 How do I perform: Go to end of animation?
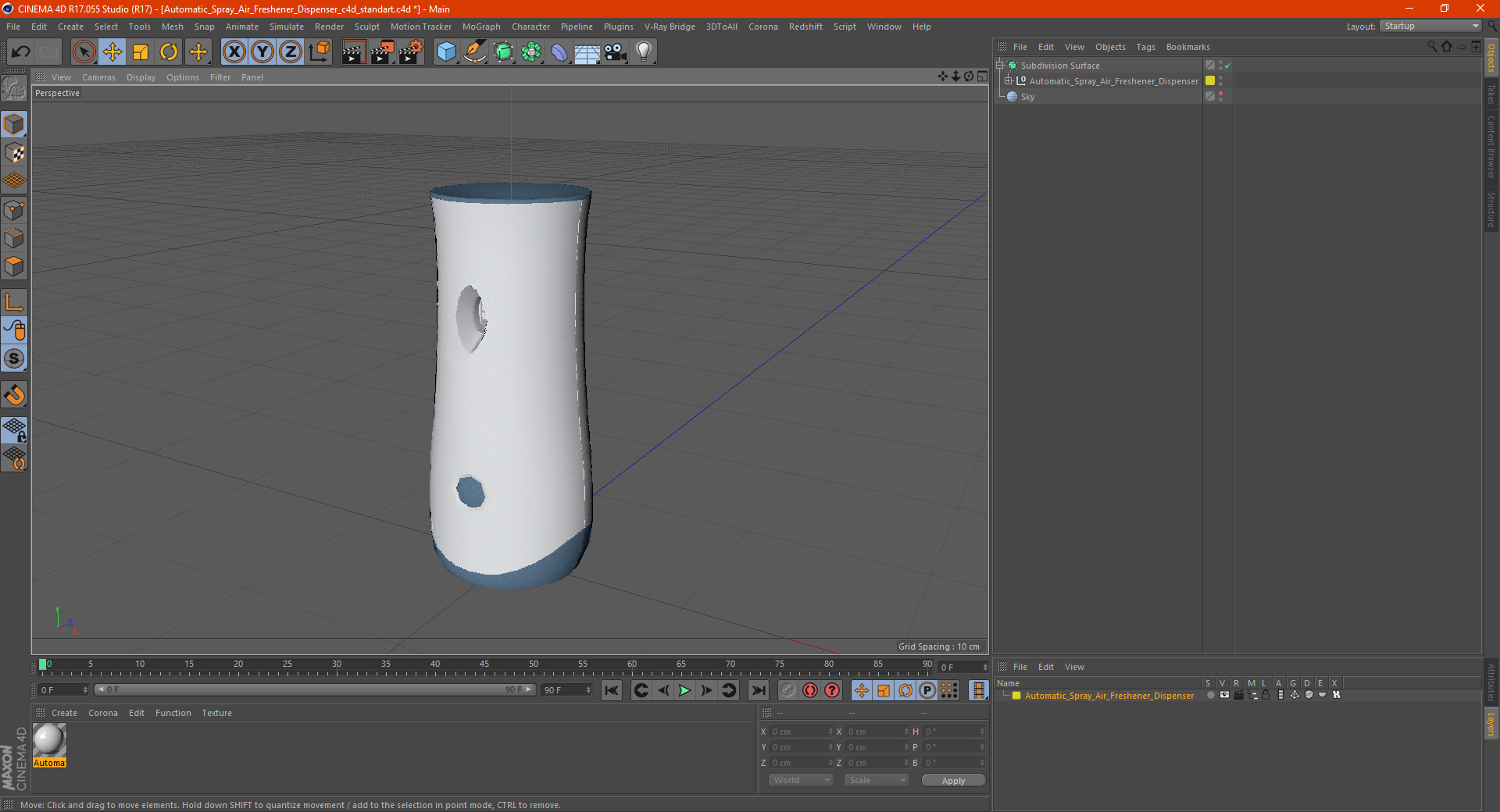[x=758, y=690]
